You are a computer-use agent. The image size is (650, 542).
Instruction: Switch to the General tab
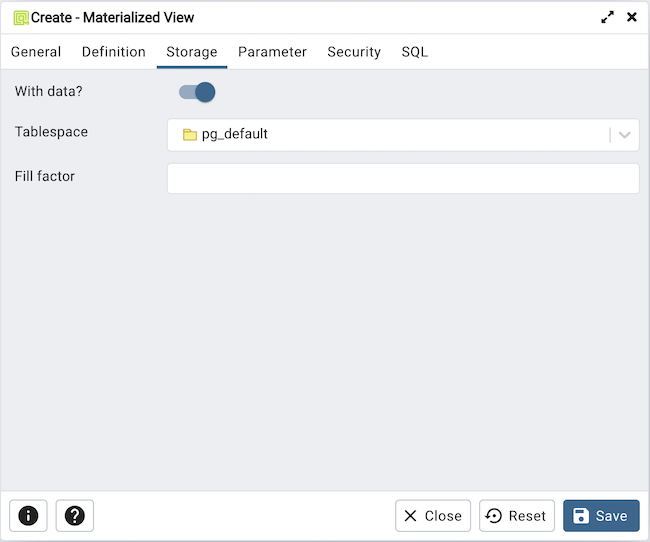[36, 52]
